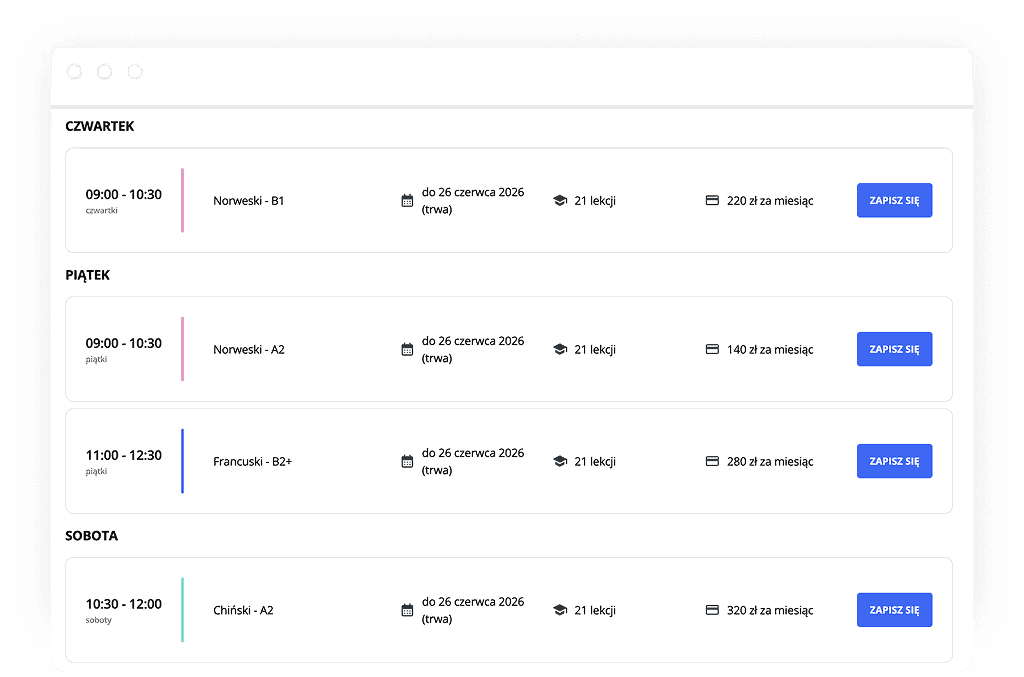Click credit card icon beside 220 zł
The height and width of the screenshot is (677, 1024).
pos(713,201)
